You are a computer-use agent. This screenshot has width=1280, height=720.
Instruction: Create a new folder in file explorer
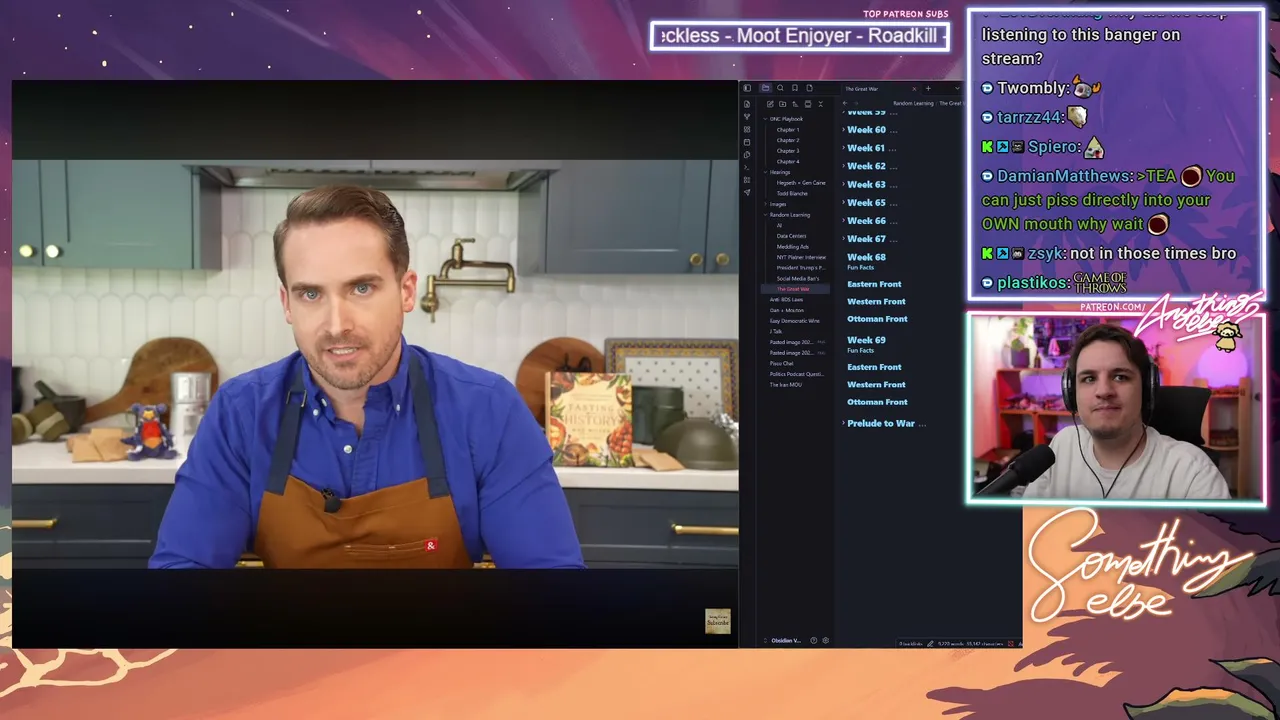tap(782, 104)
